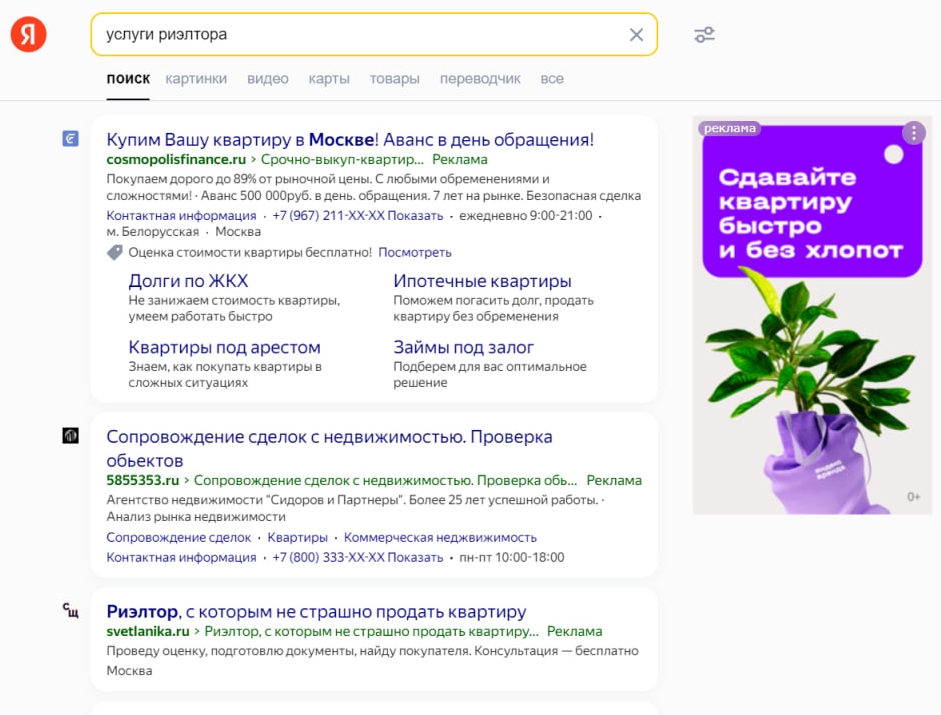The height and width of the screenshot is (715, 941).
Task: Click 'Реклама' label in svetlanika.ru result
Action: (x=574, y=631)
